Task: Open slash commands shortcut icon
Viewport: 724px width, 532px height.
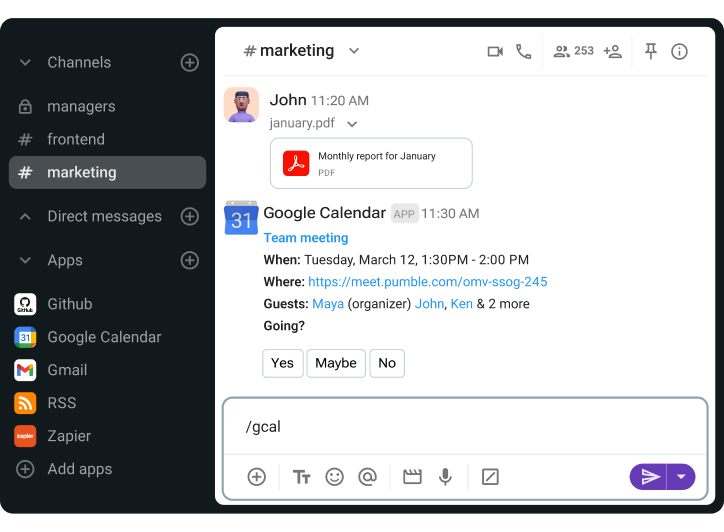Action: click(x=490, y=477)
